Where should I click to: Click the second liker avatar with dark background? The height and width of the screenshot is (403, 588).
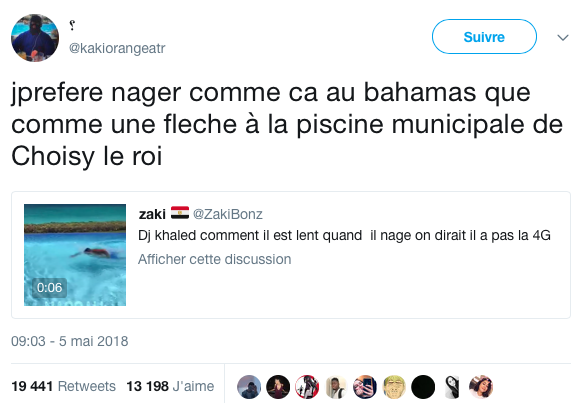[278, 387]
